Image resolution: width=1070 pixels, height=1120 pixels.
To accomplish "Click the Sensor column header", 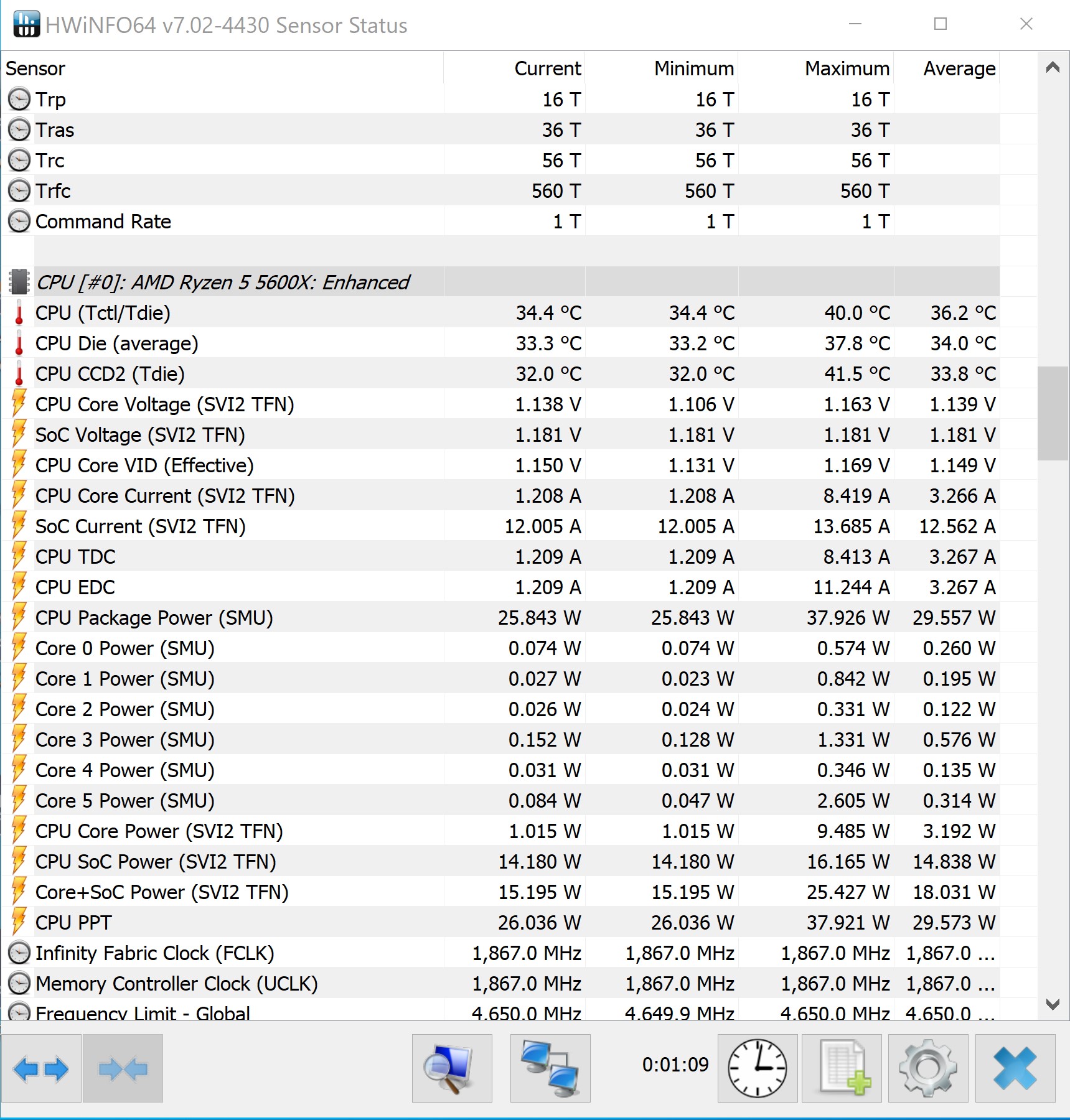I will coord(35,68).
